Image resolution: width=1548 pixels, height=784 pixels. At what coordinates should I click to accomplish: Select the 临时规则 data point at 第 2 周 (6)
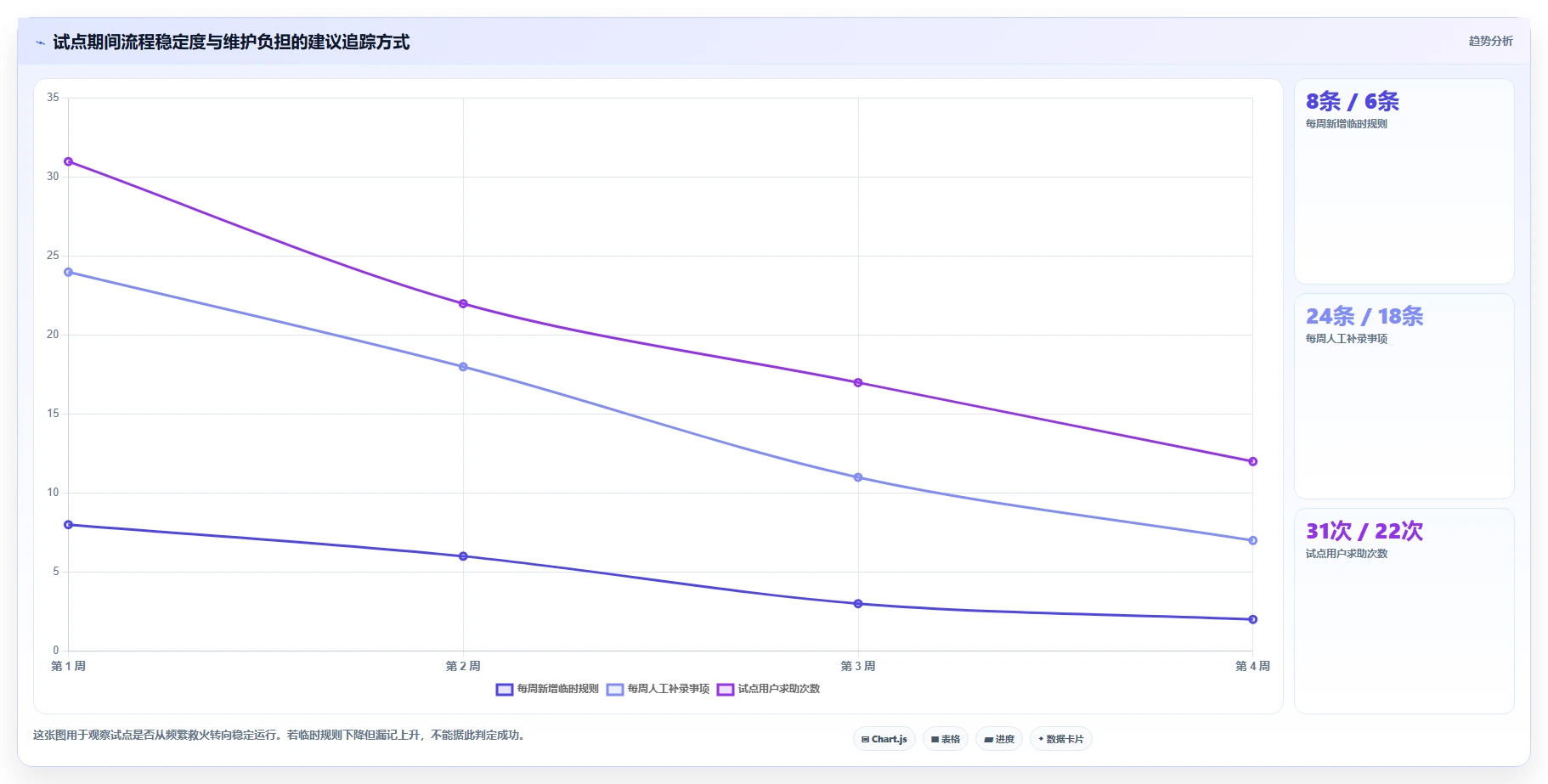[x=463, y=556]
